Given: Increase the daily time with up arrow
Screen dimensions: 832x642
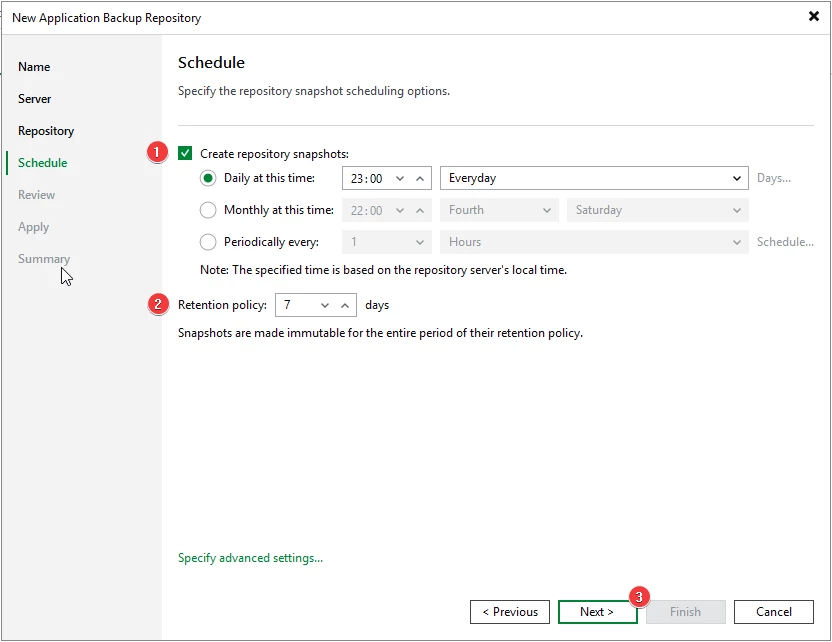Looking at the screenshot, I should [420, 179].
